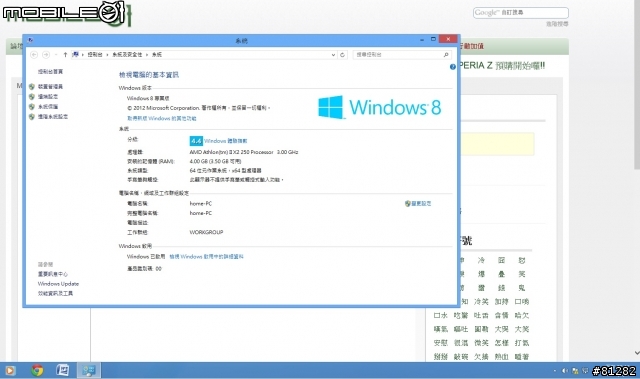Open 檢視 Windows 啟用中的詳細資料 link
Viewport: 640px width, 379px height.
tap(207, 257)
